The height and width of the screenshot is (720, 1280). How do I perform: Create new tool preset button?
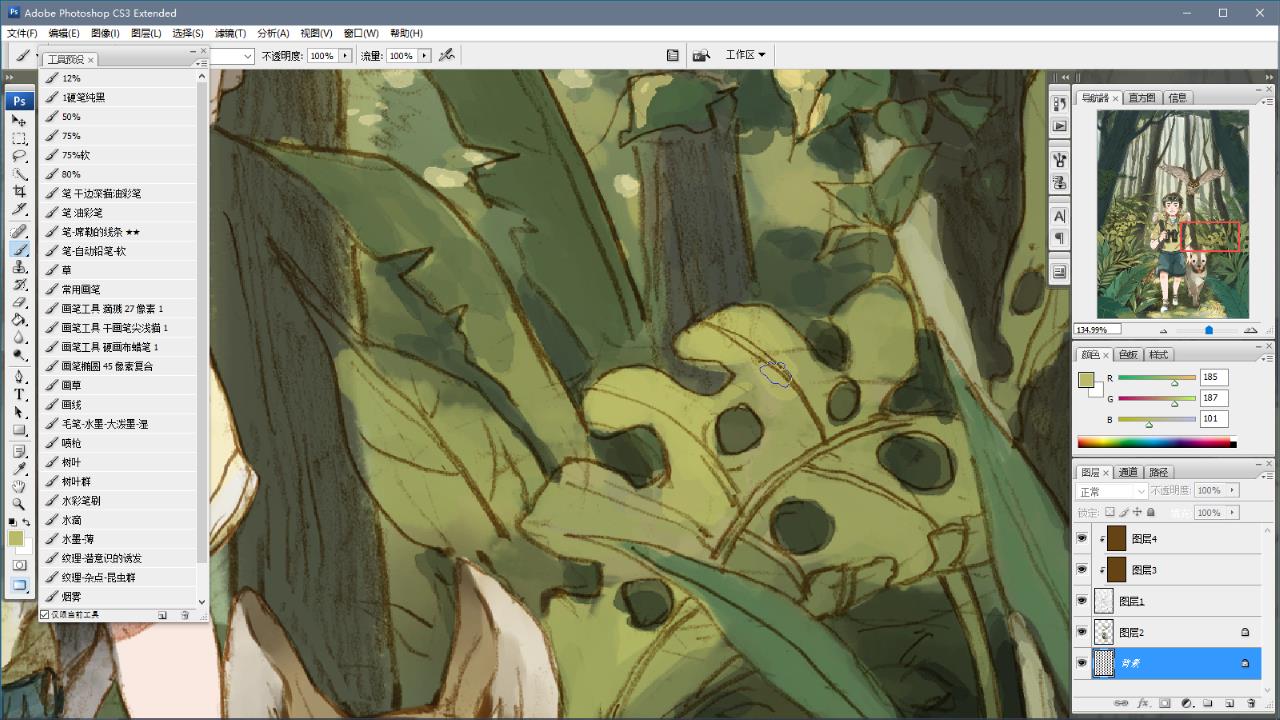tap(162, 615)
